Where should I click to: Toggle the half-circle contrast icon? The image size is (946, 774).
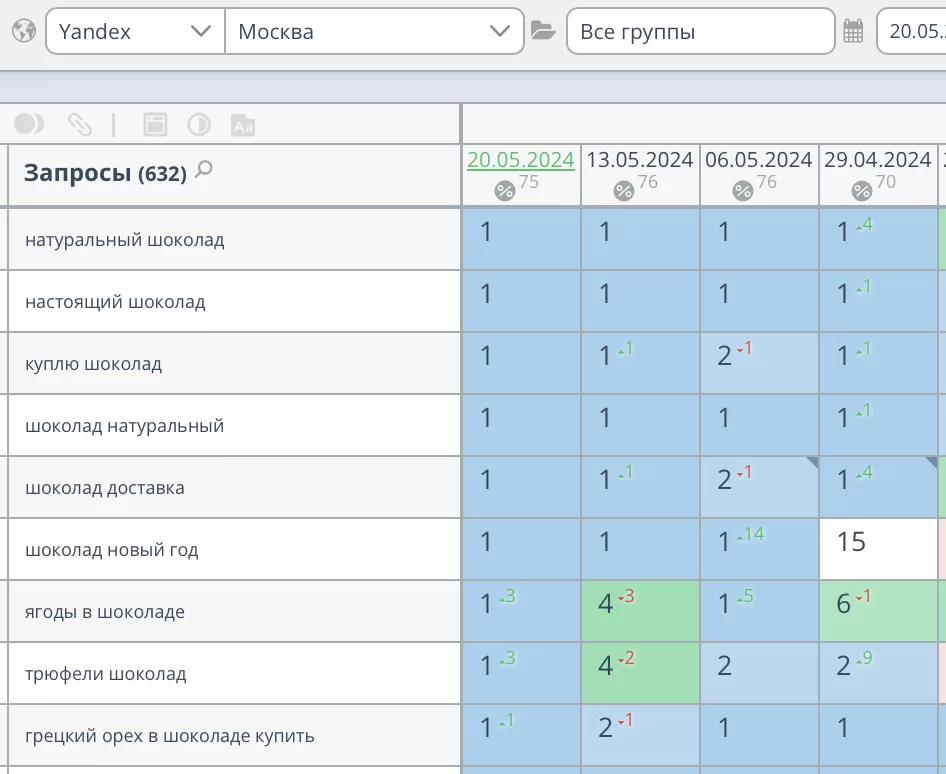pos(199,125)
